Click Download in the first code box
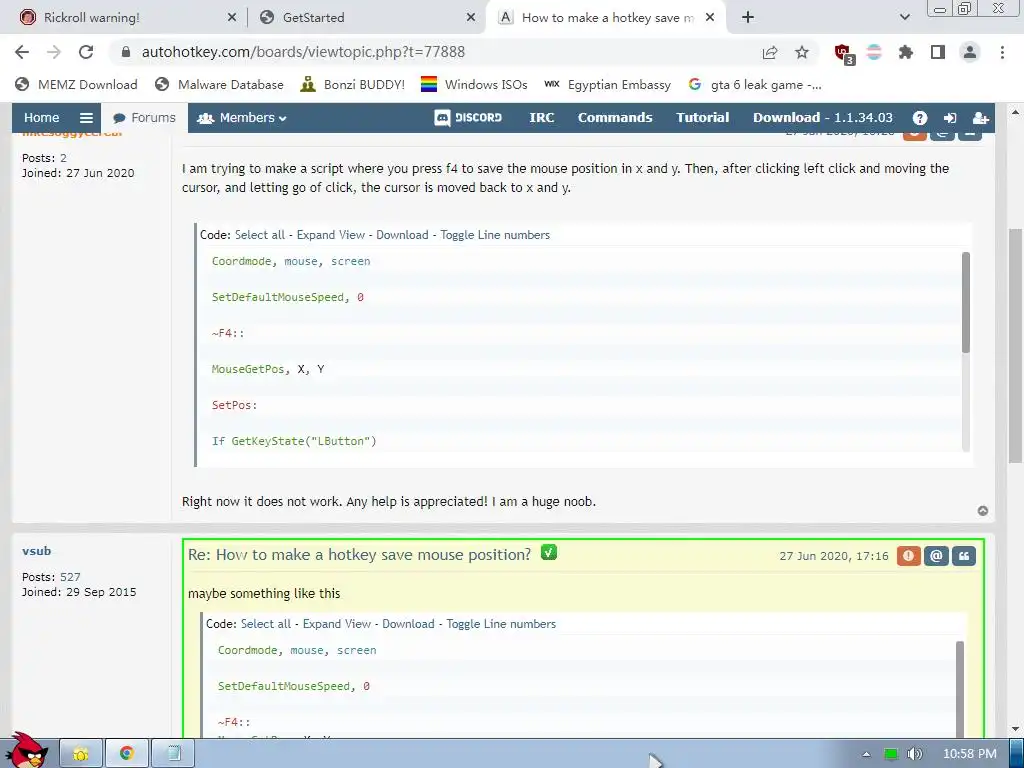Viewport: 1024px width, 768px height. click(402, 235)
